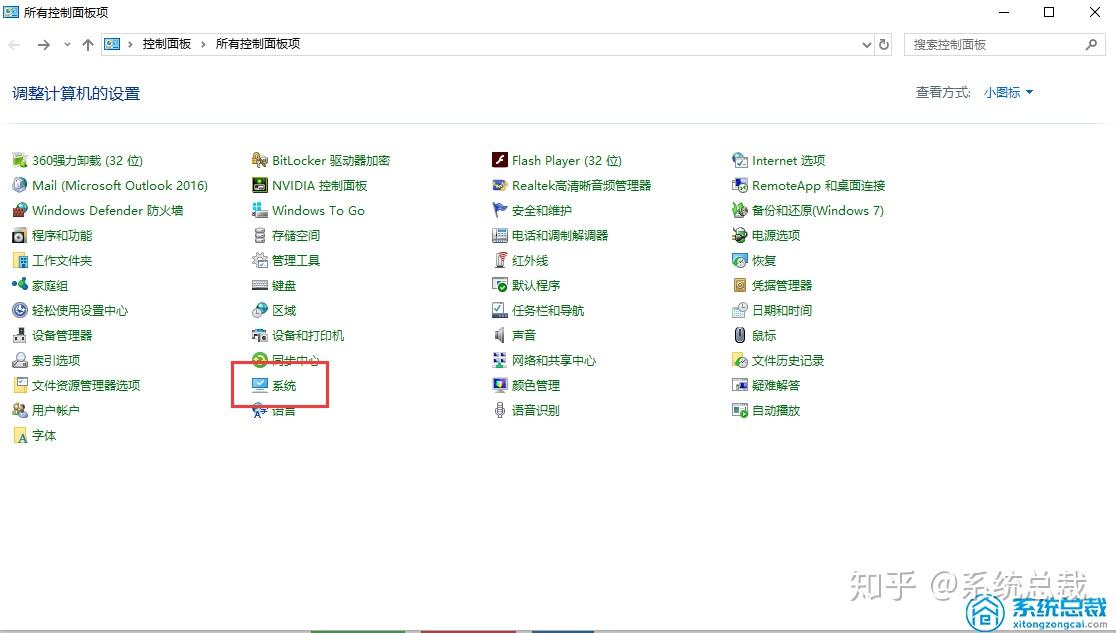This screenshot has height=633, width=1116.
Task: Click the search magnifier icon
Action: (1091, 44)
